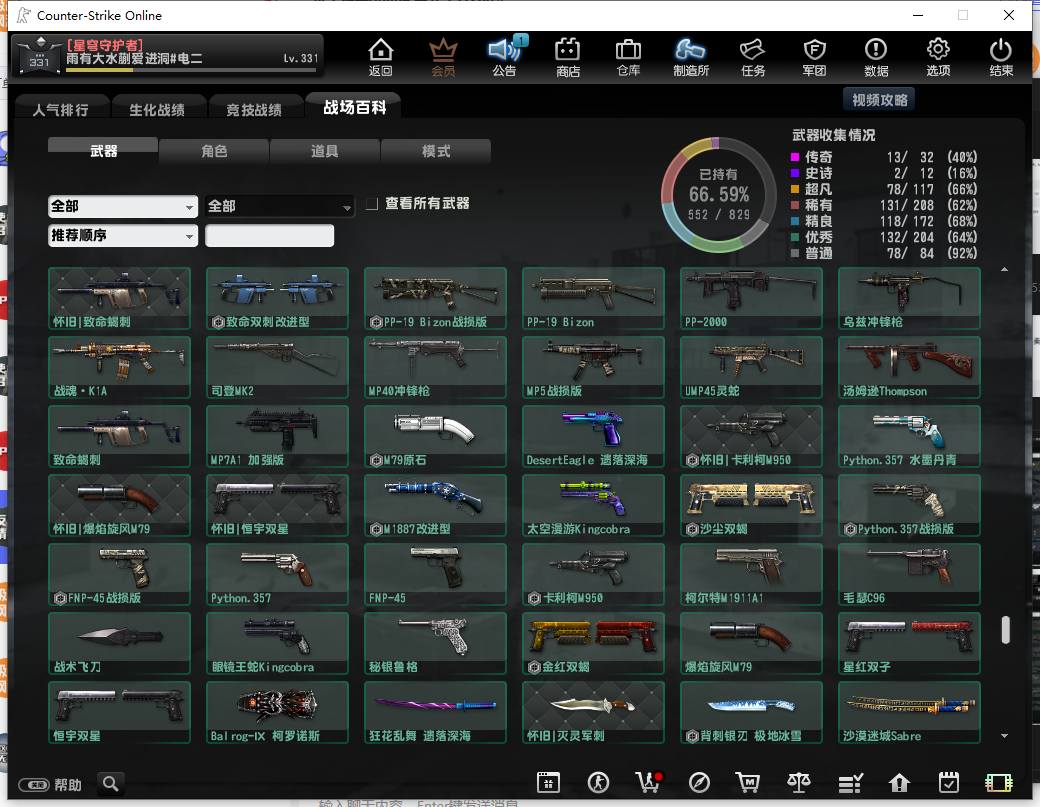
Task: Switch to the 竞技战绩 tab
Action: pyautogui.click(x=254, y=109)
